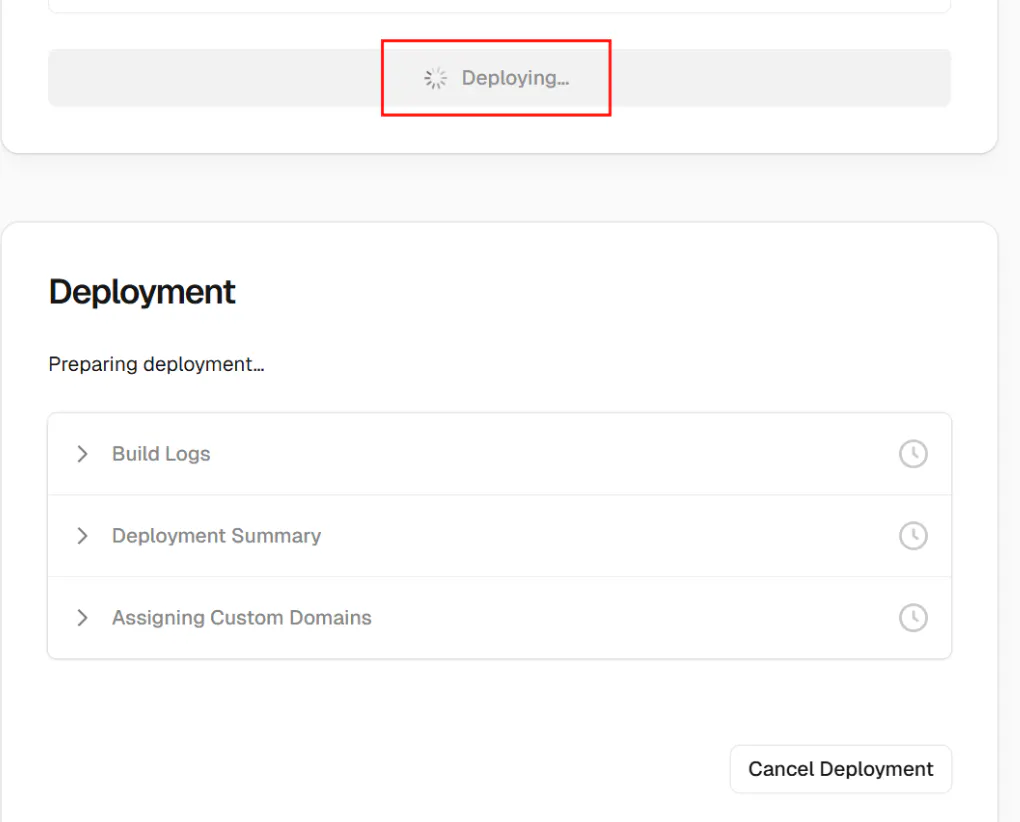This screenshot has height=822, width=1020.
Task: Click the clock status icon for Build Logs
Action: pos(913,454)
